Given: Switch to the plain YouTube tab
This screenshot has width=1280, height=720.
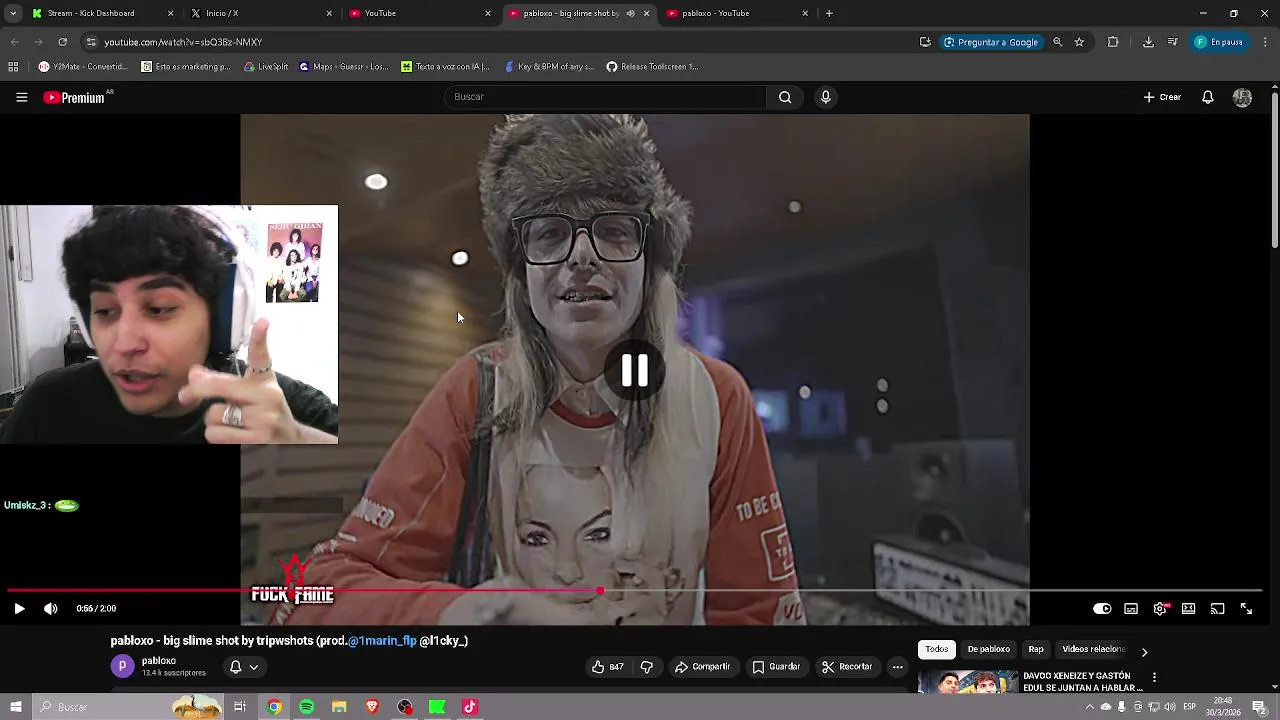Looking at the screenshot, I should (x=421, y=13).
